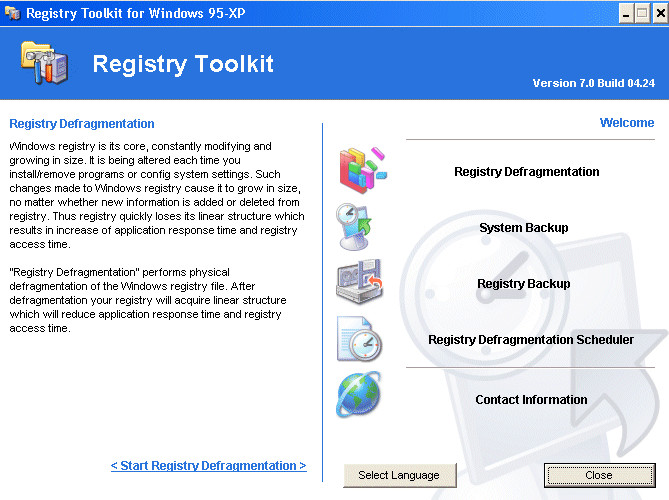Click the paragraph starting "Windows registry is its core"

(x=157, y=195)
